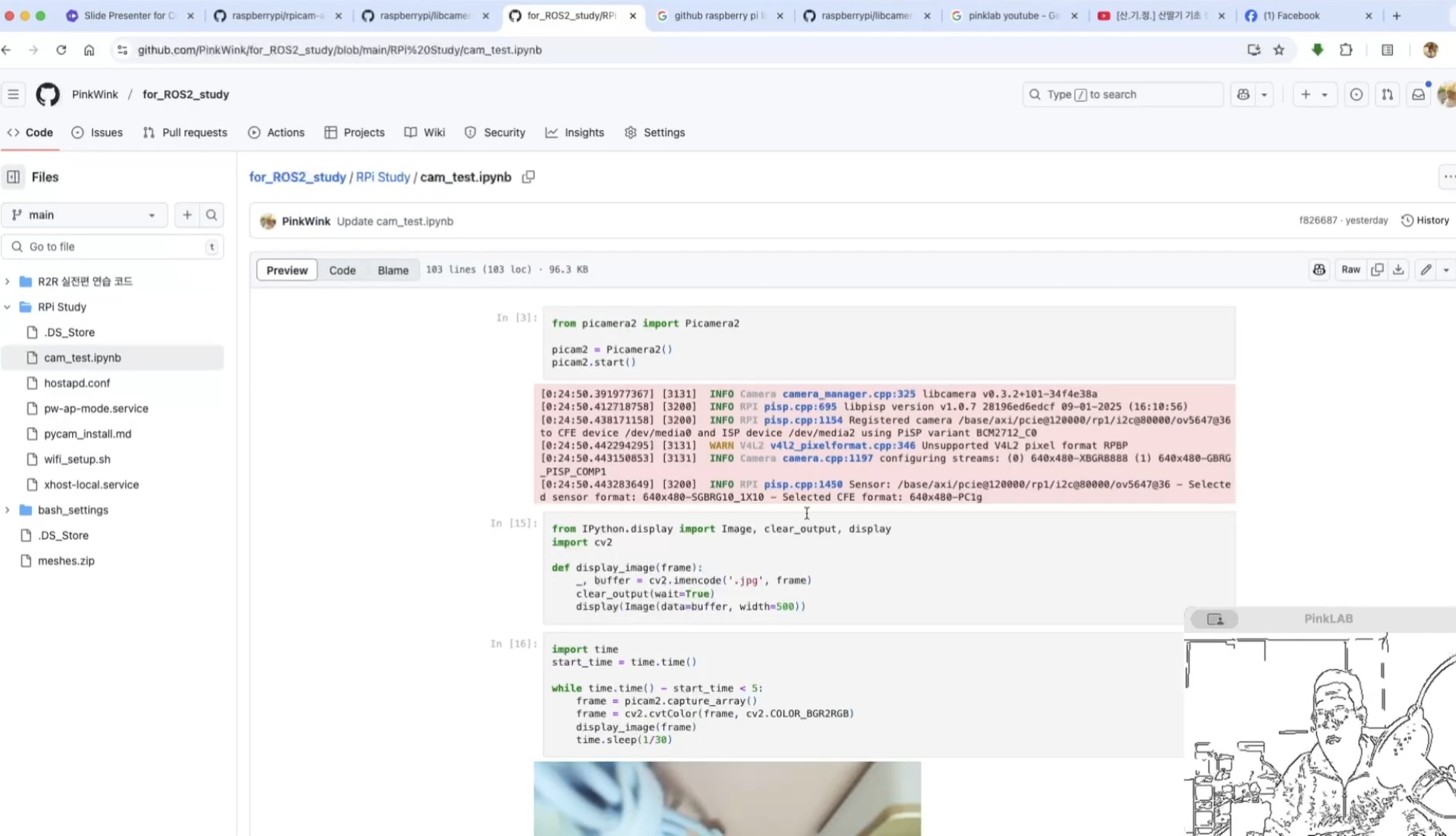Click the edit file pencil icon
Image resolution: width=1456 pixels, height=836 pixels.
pyautogui.click(x=1426, y=270)
